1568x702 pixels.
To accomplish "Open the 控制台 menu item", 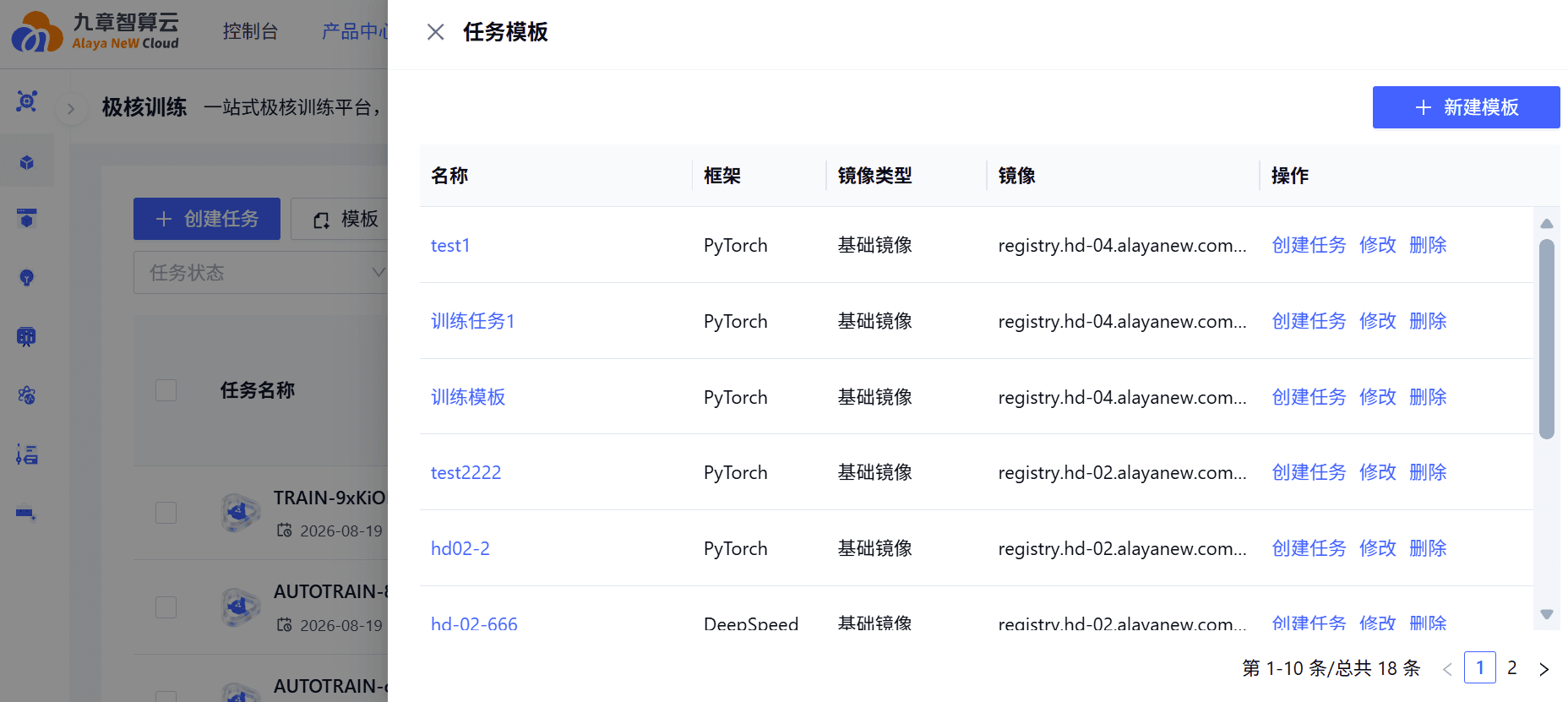I will [x=250, y=32].
